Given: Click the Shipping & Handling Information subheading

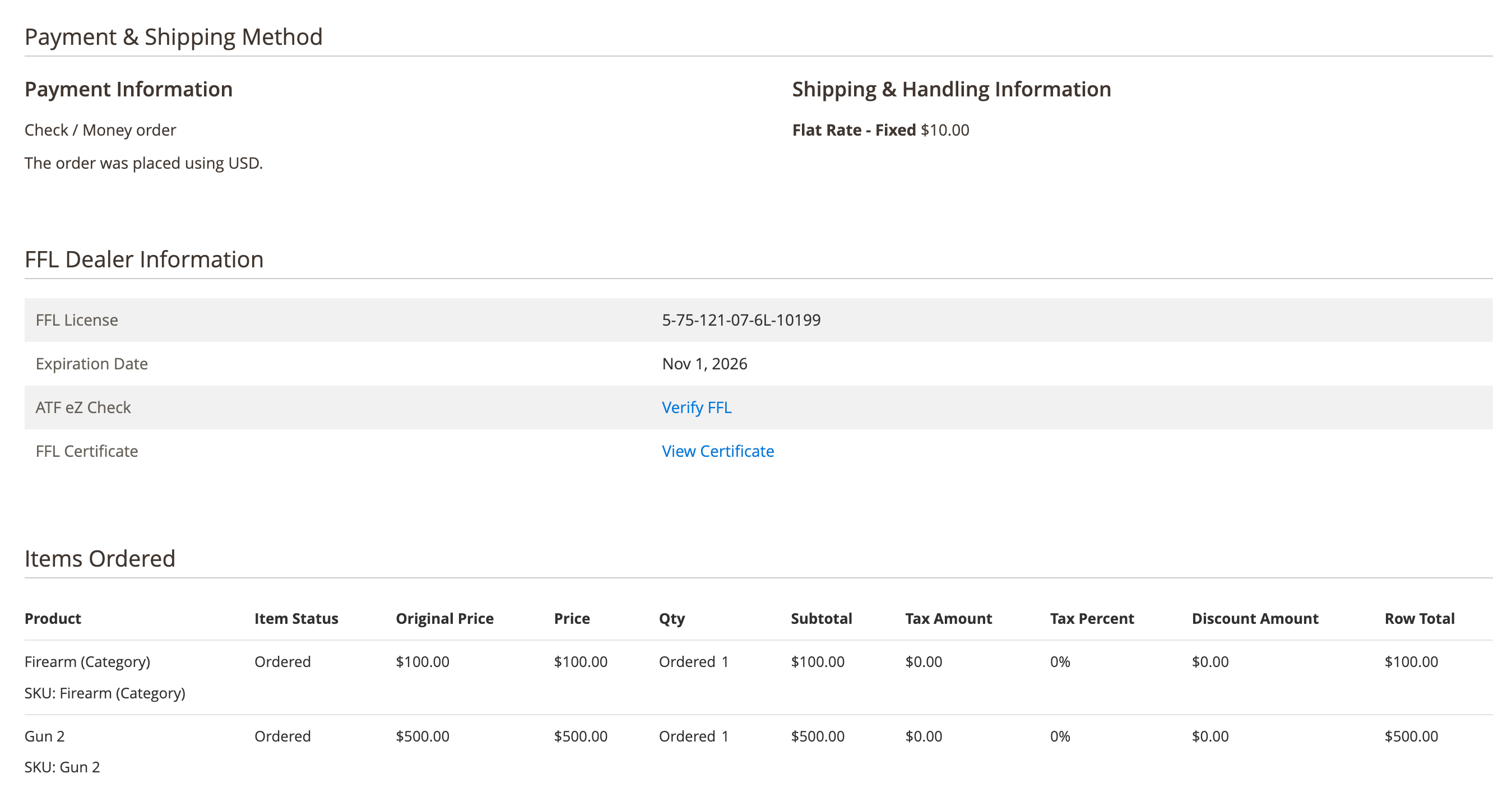Looking at the screenshot, I should click(x=952, y=89).
